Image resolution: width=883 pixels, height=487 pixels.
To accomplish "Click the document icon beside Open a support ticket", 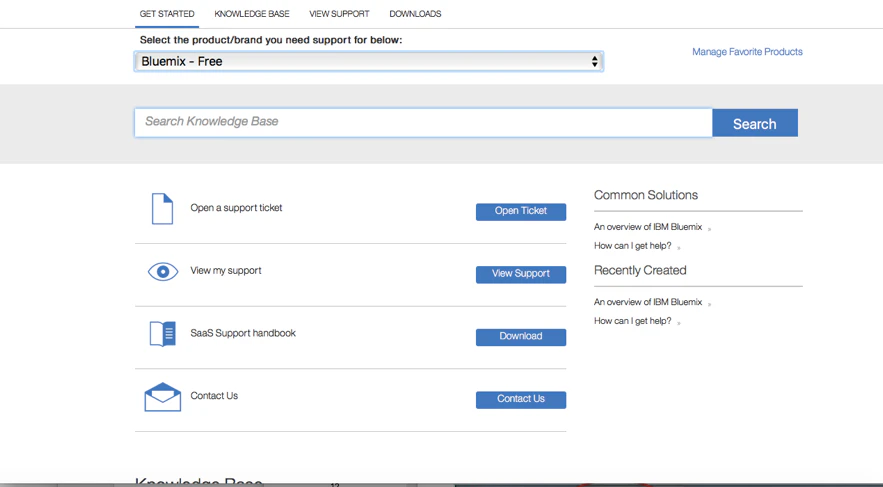I will tap(162, 209).
